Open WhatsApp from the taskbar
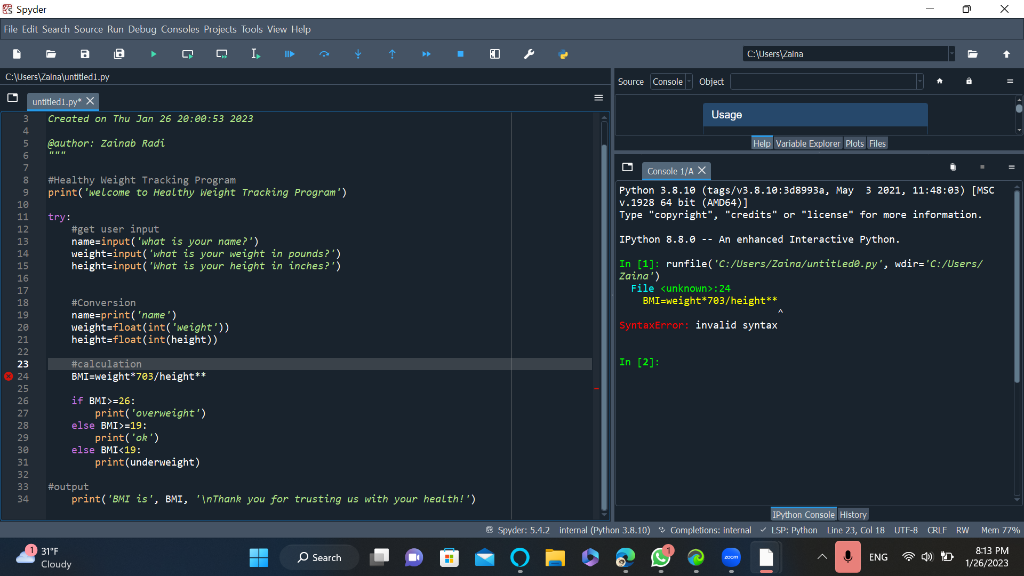 click(x=660, y=557)
